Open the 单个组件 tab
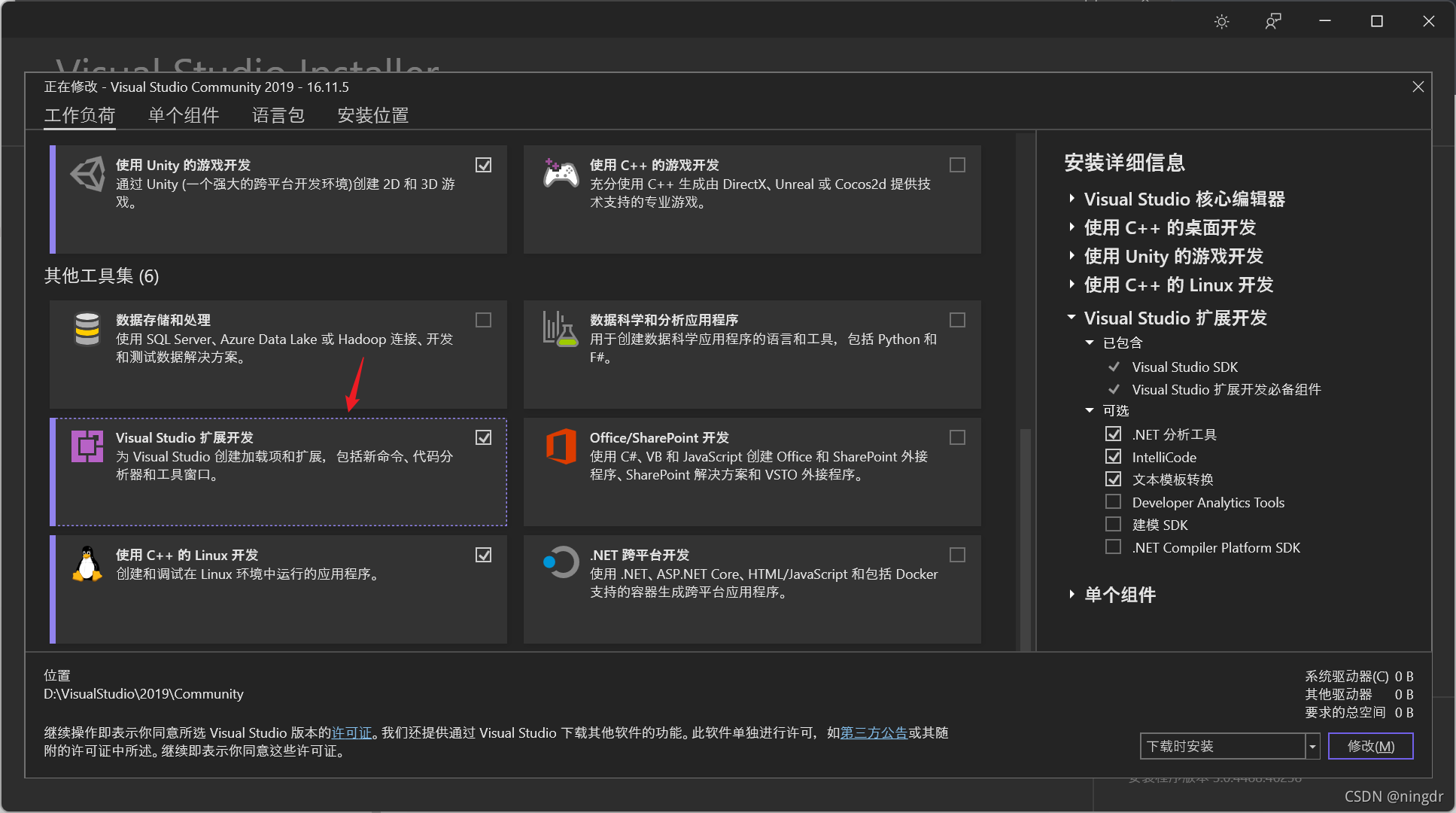Viewport: 1456px width, 813px height. pyautogui.click(x=184, y=115)
